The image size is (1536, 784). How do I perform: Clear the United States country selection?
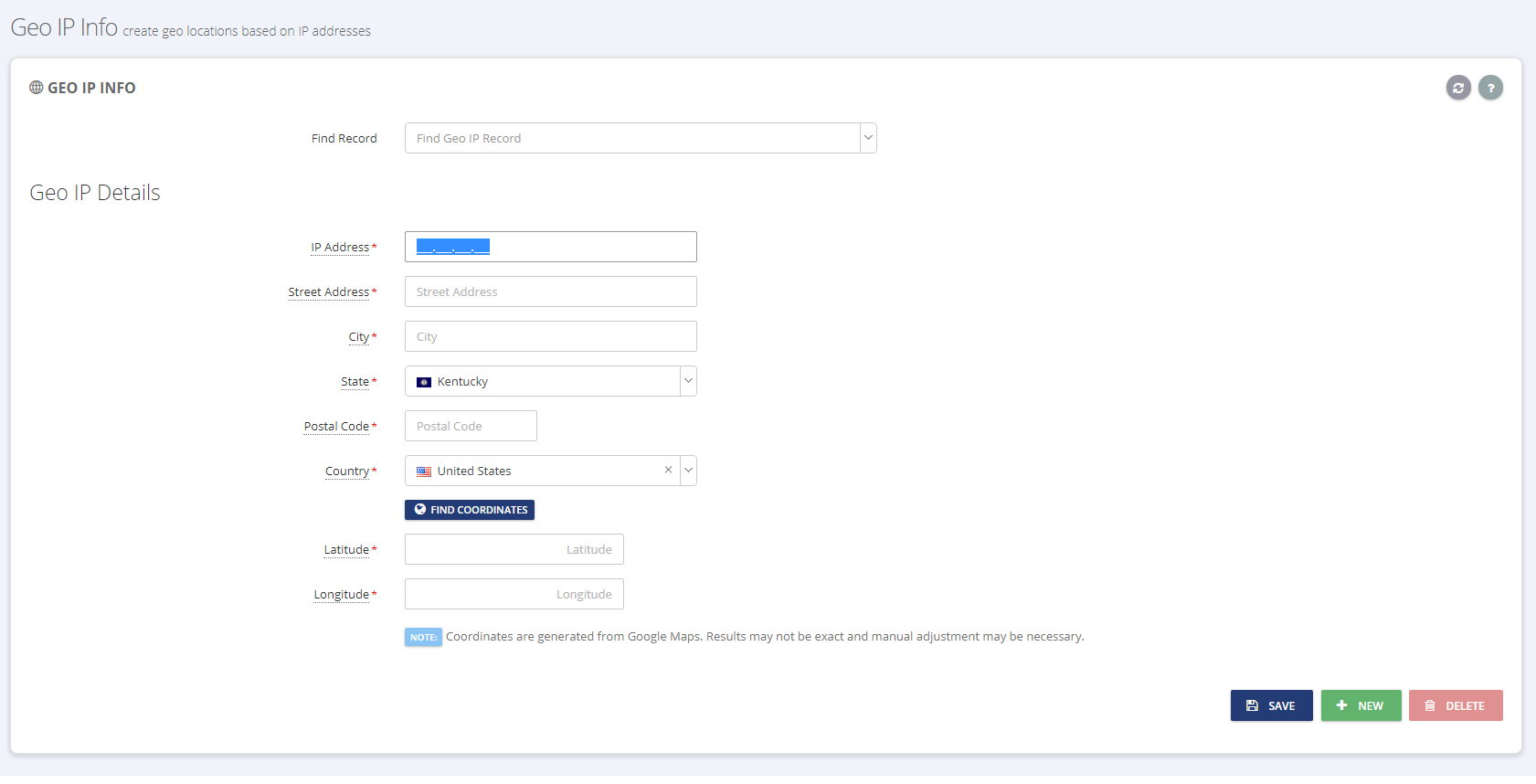pos(668,470)
